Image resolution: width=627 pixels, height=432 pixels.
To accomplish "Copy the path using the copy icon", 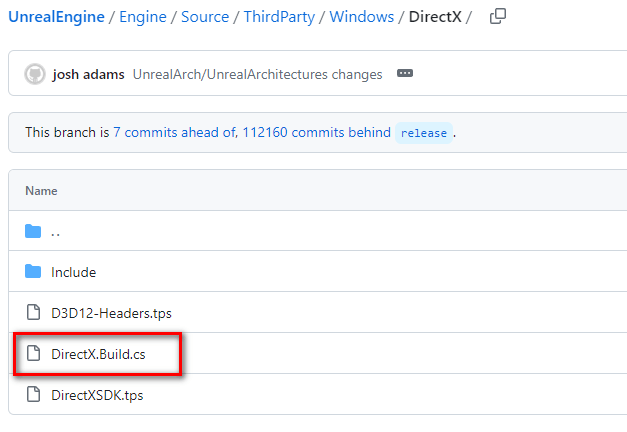I will pyautogui.click(x=498, y=16).
